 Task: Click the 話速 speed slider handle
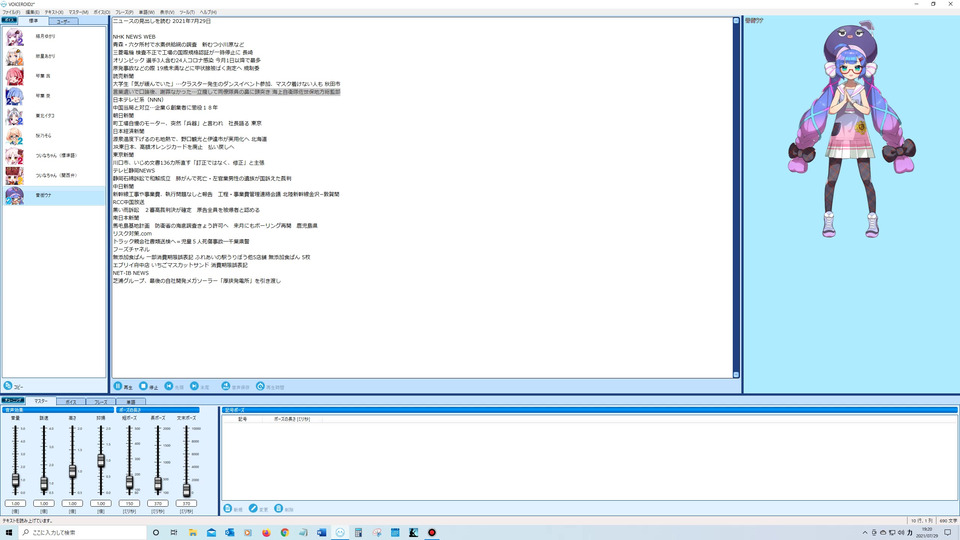point(44,484)
